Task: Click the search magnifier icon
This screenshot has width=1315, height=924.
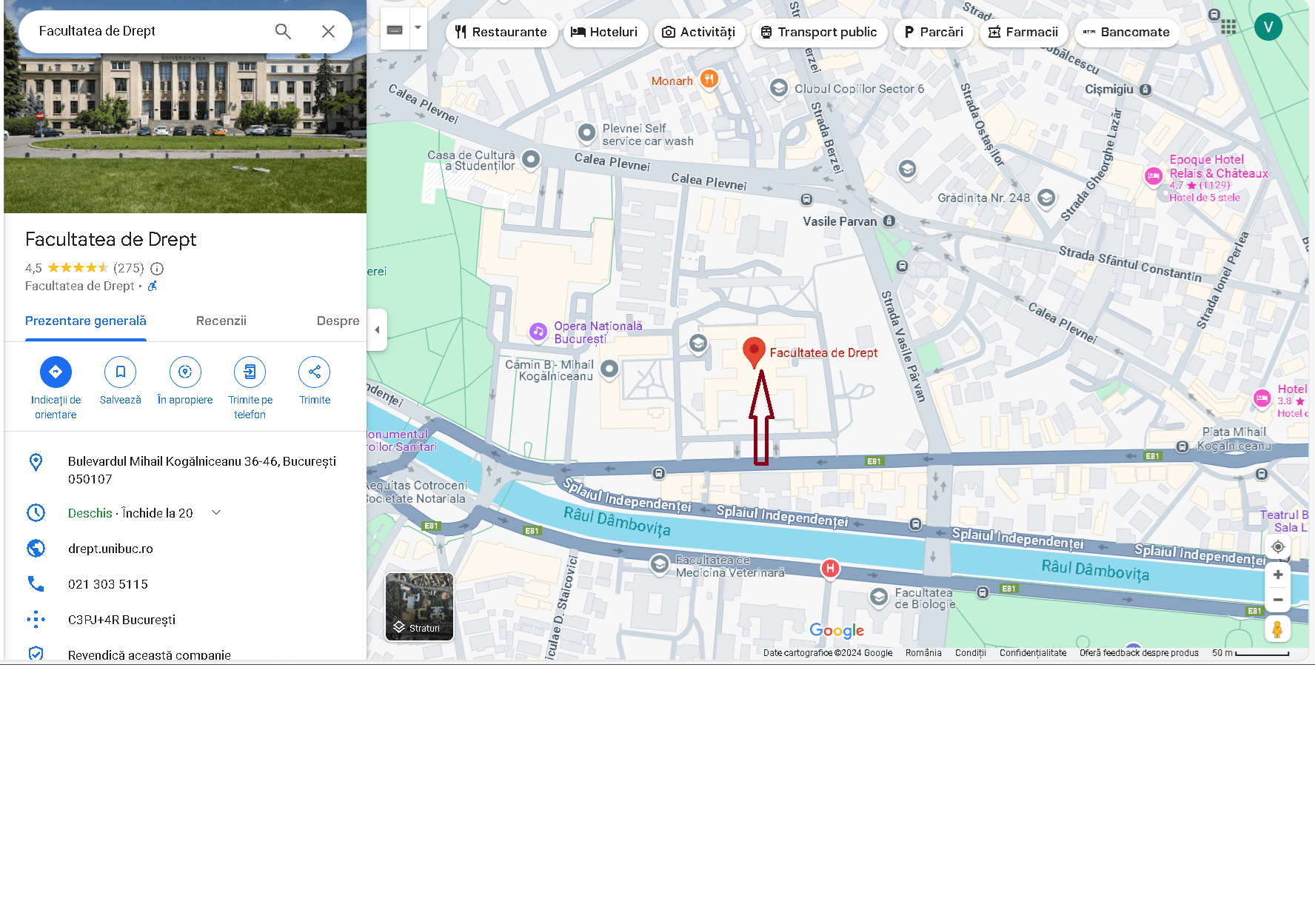Action: (283, 31)
